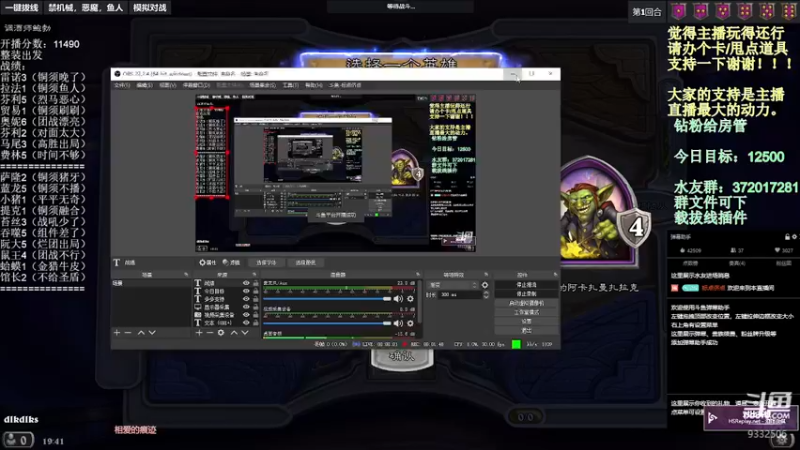Viewport: 800px width, 450px height.
Task: Click 麦克风/Aux volume slider handle
Action: pyautogui.click(x=387, y=299)
